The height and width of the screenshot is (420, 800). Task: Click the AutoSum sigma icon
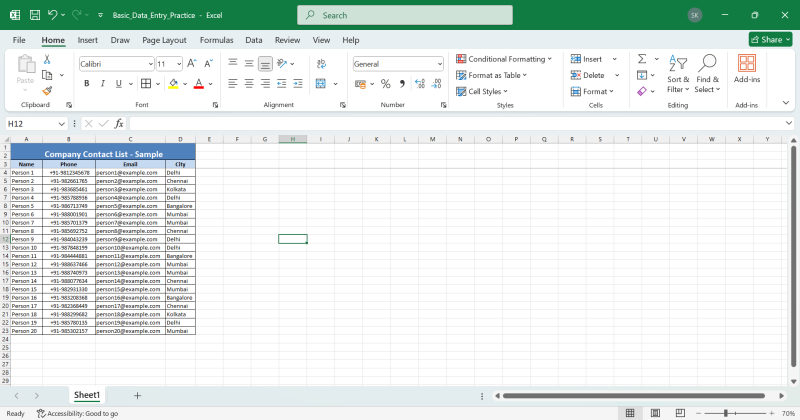[x=642, y=59]
